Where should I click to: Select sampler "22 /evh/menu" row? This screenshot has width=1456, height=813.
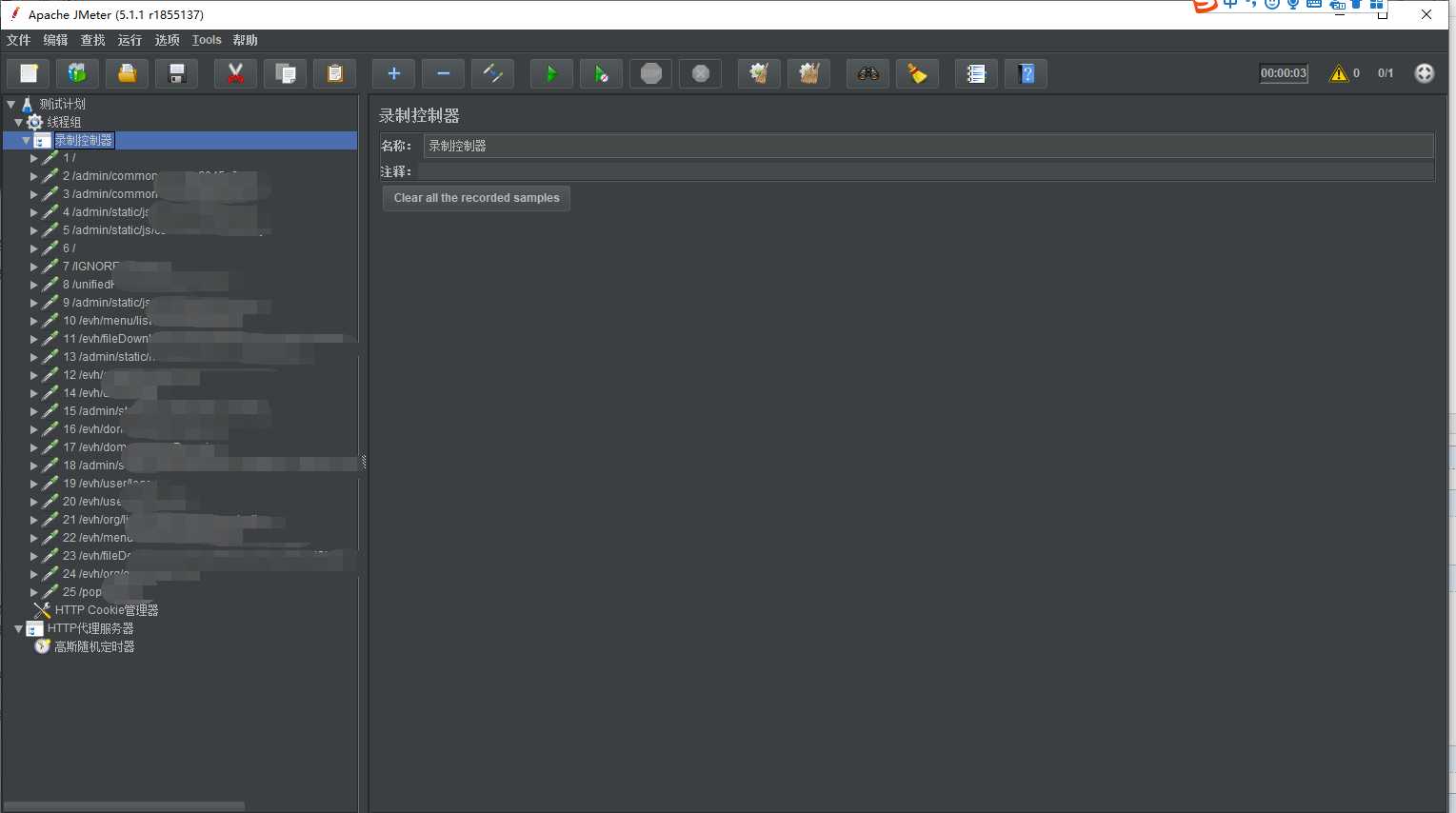tap(98, 538)
